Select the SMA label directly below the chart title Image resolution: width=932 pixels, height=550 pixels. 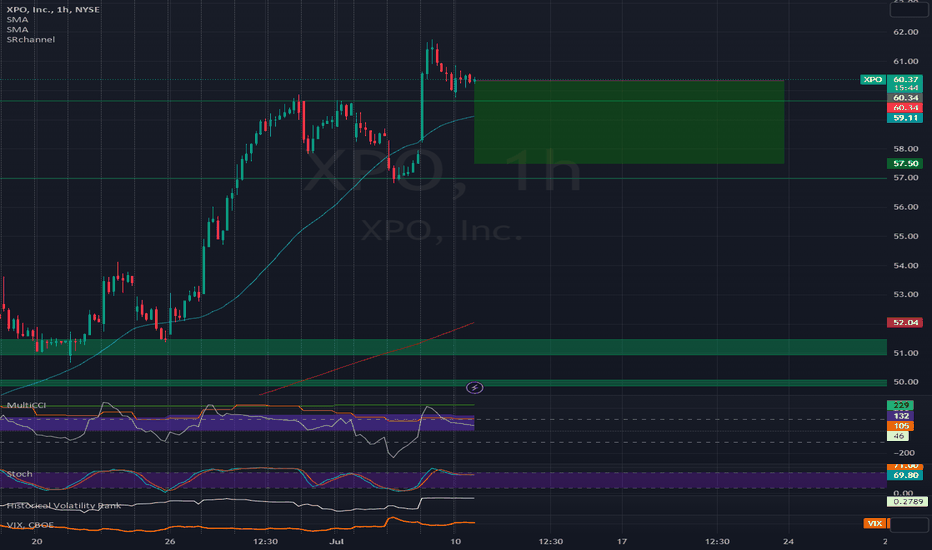pyautogui.click(x=17, y=20)
